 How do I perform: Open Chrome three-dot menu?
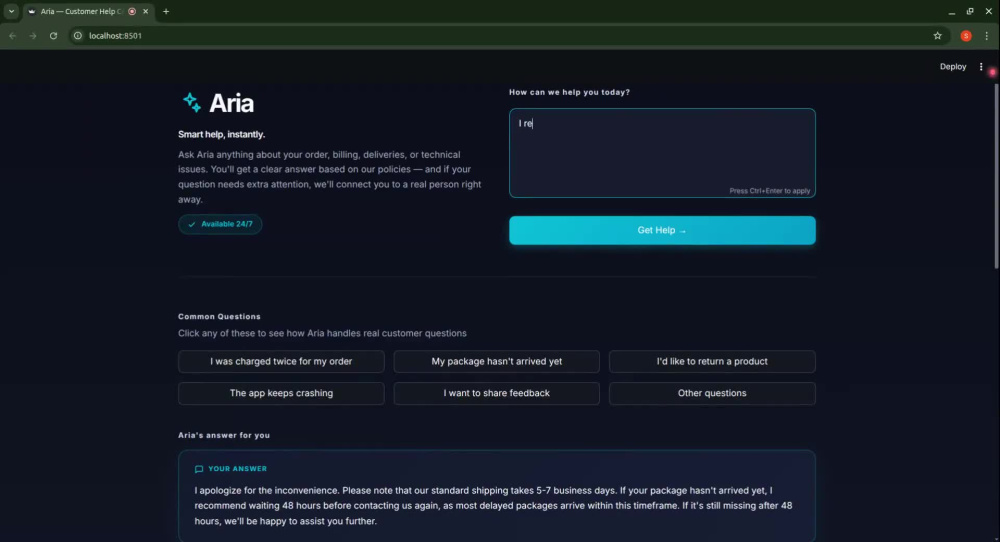coord(987,36)
